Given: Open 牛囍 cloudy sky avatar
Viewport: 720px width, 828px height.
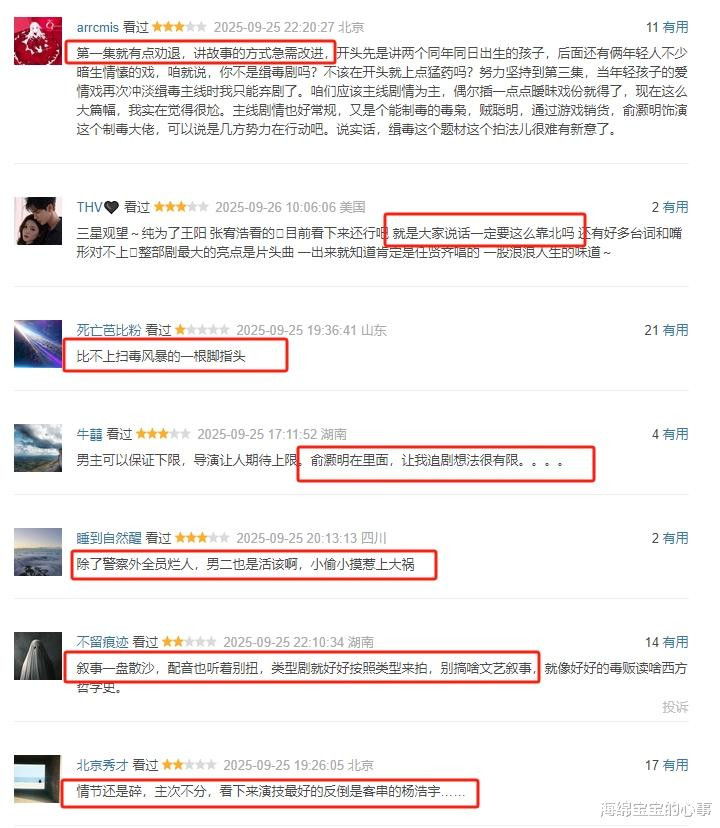Looking at the screenshot, I should click(x=38, y=448).
